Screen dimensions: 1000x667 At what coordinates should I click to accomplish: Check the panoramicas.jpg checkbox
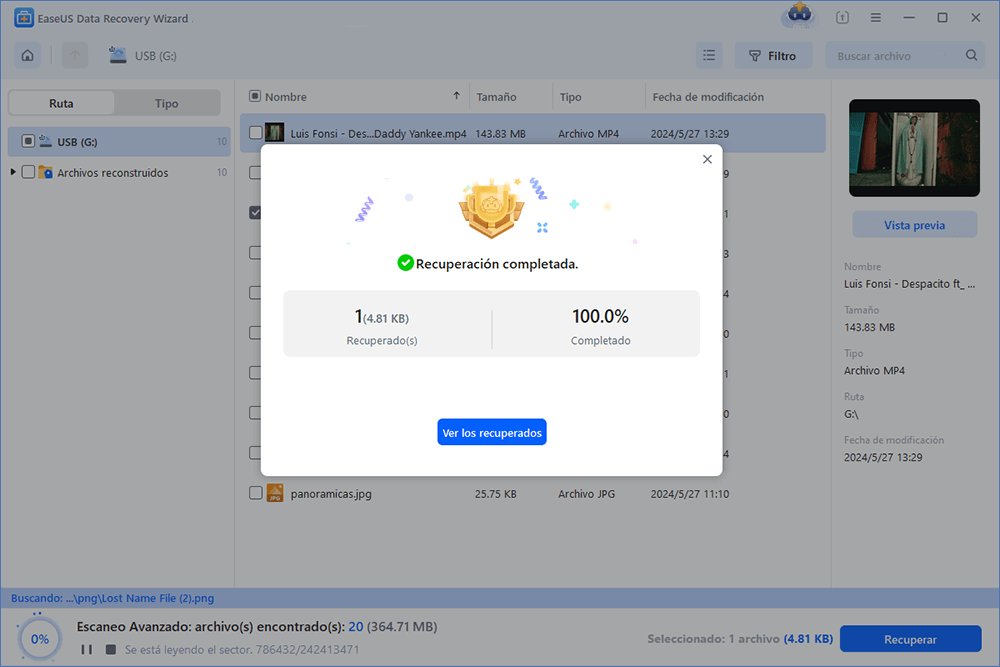coord(256,493)
